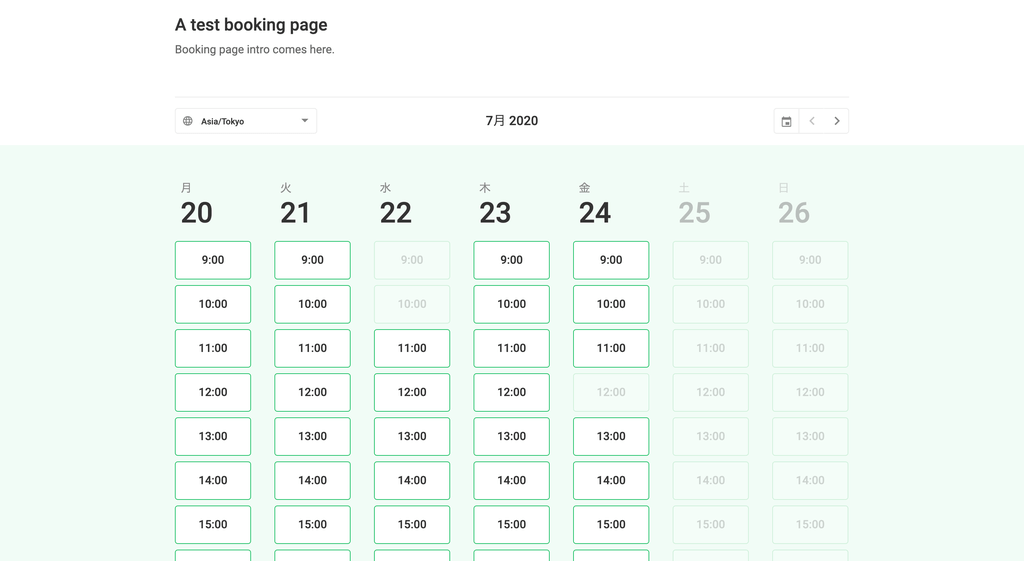
Task: Click the Thursday 23 day header
Action: [495, 204]
